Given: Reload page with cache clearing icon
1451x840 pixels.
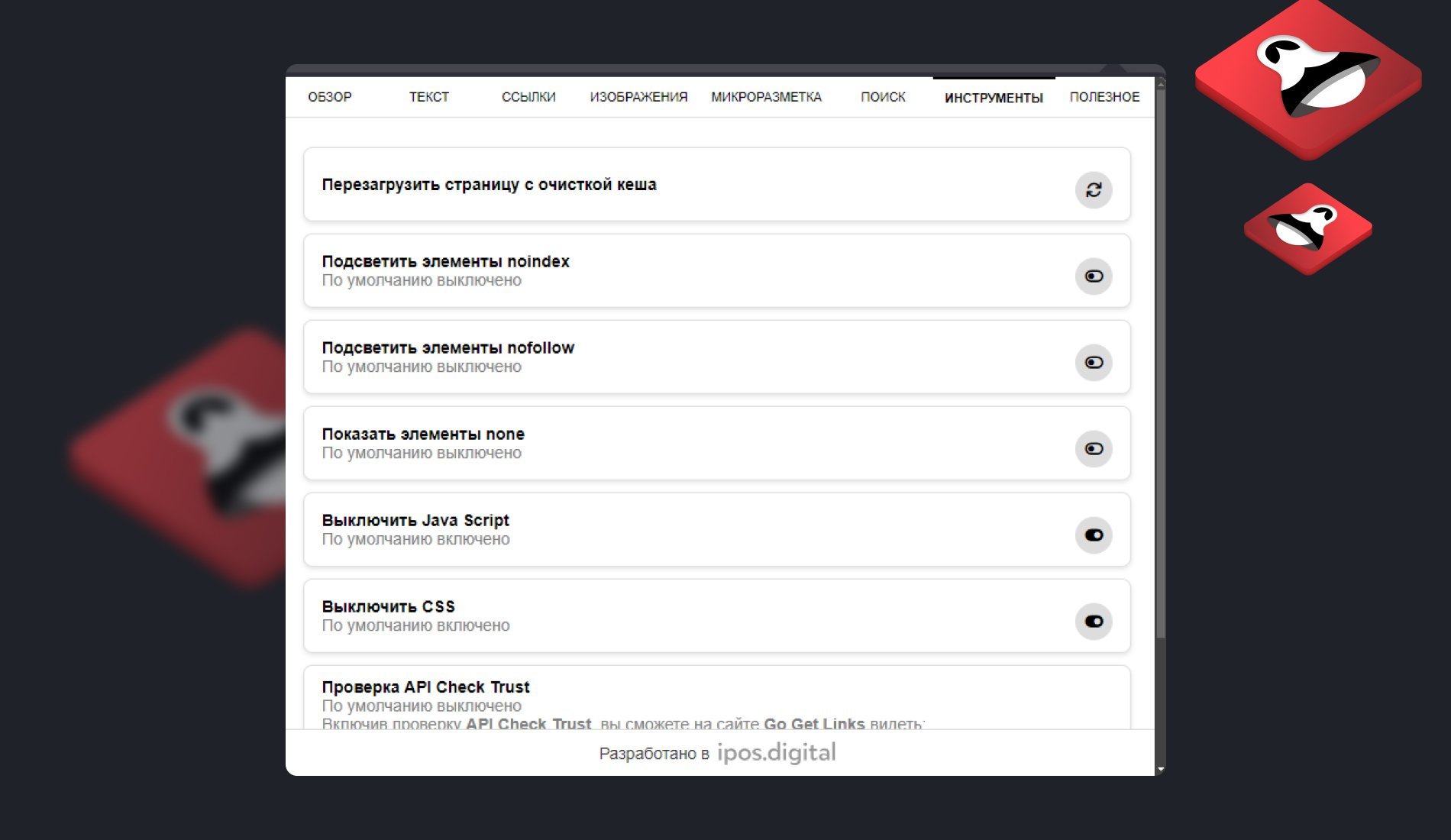Looking at the screenshot, I should (x=1094, y=189).
